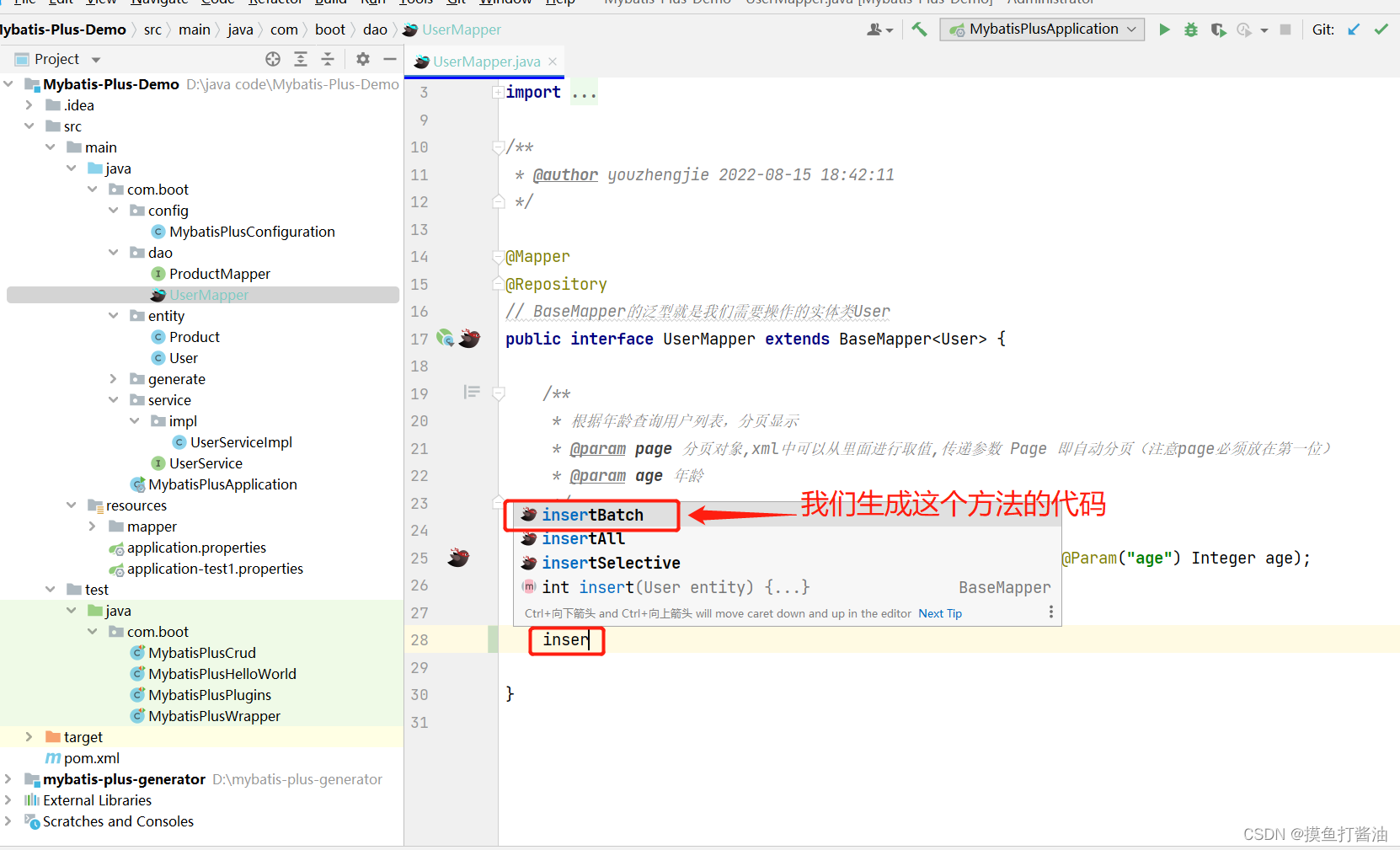Select Scratches and Consoles
Screen dimensions: 1400x850
coord(118,821)
